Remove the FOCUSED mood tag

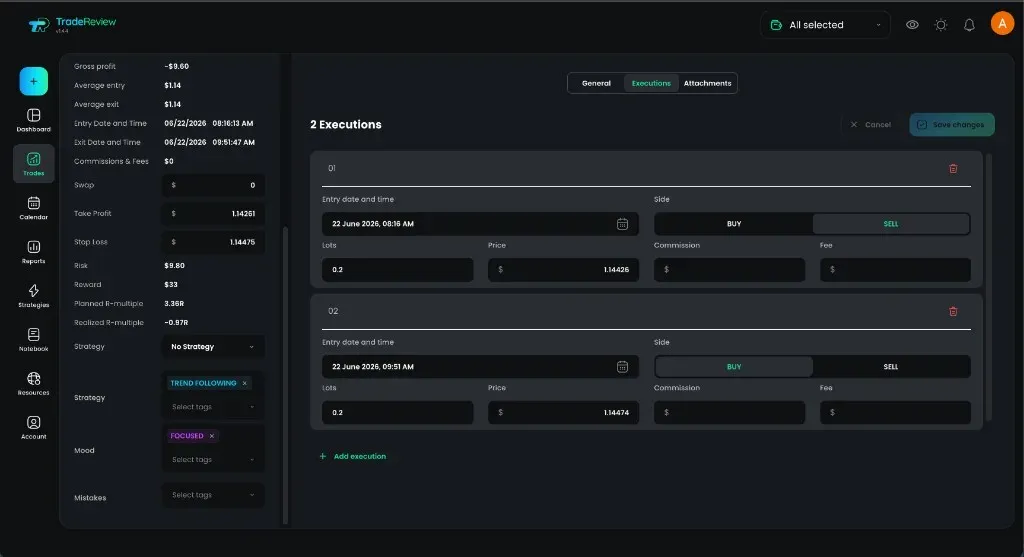(x=212, y=436)
